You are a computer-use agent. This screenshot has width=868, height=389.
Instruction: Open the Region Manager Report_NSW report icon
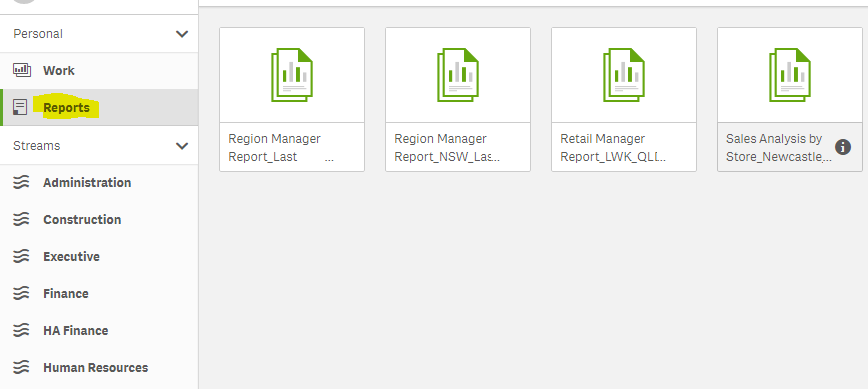pos(458,75)
